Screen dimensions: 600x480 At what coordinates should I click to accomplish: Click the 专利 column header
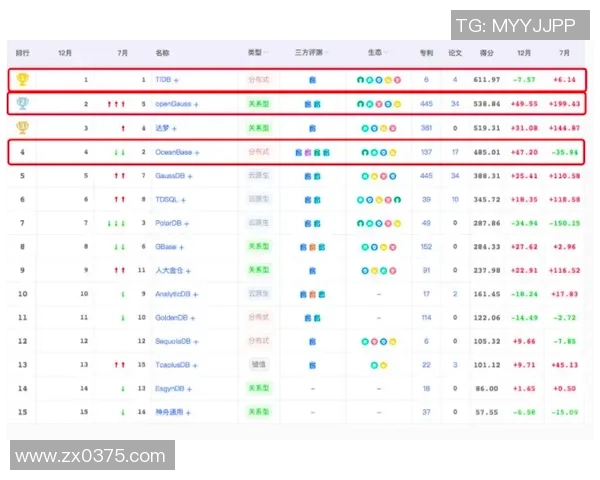point(426,51)
